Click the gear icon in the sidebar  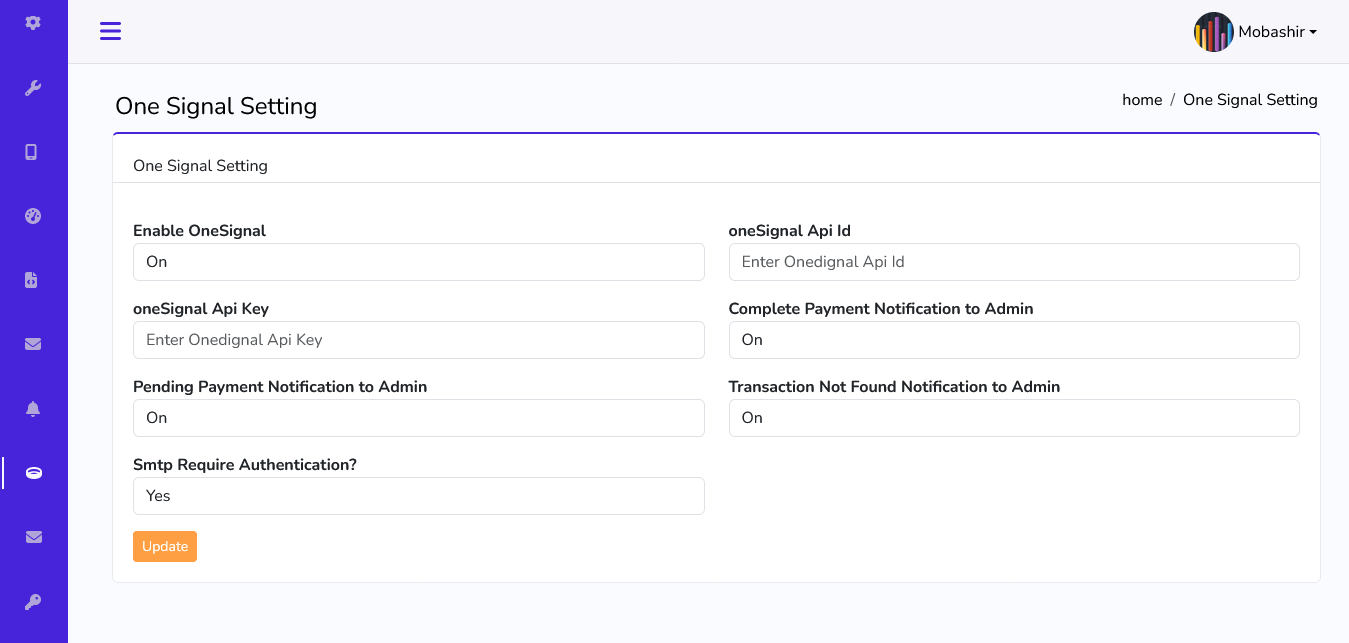pos(33,22)
